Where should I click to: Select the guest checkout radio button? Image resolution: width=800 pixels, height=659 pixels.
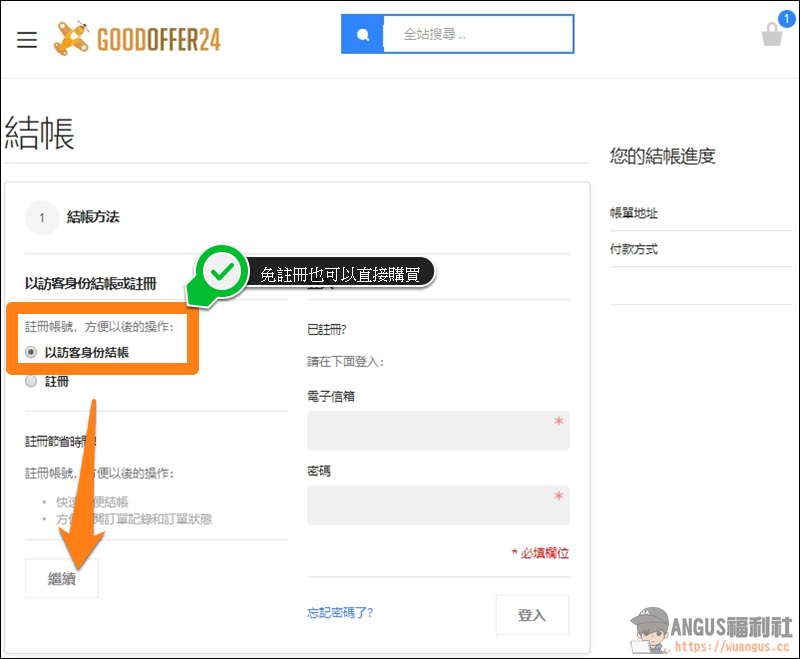click(31, 352)
